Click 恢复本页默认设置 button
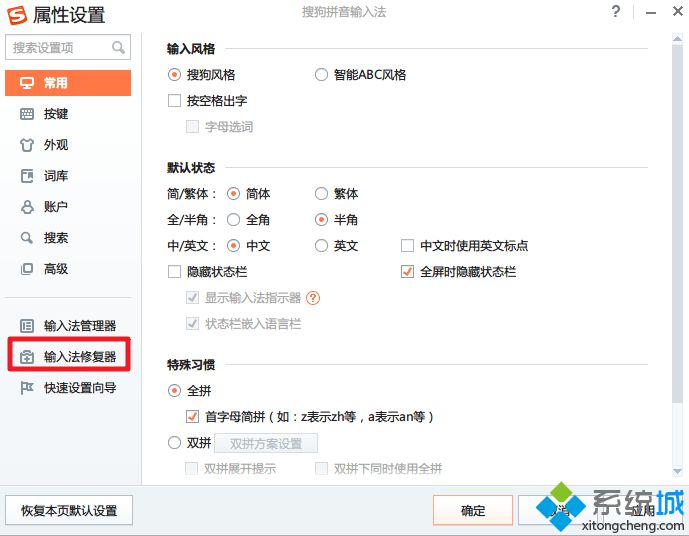 point(69,511)
